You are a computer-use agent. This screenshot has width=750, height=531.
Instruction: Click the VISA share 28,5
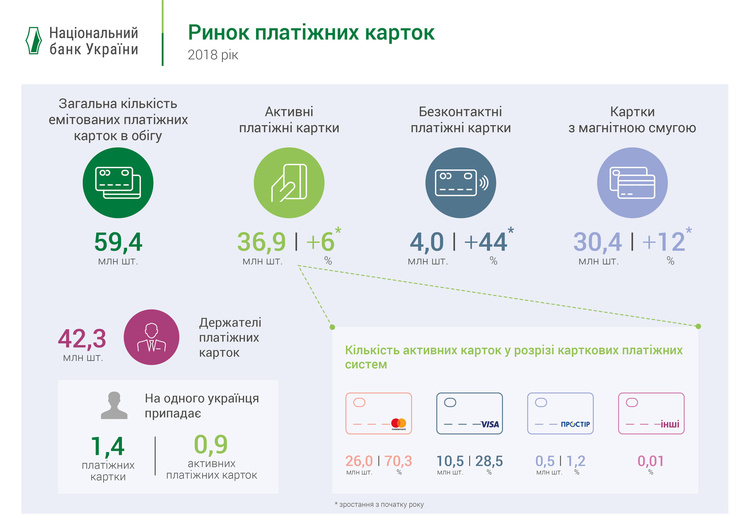click(489, 461)
